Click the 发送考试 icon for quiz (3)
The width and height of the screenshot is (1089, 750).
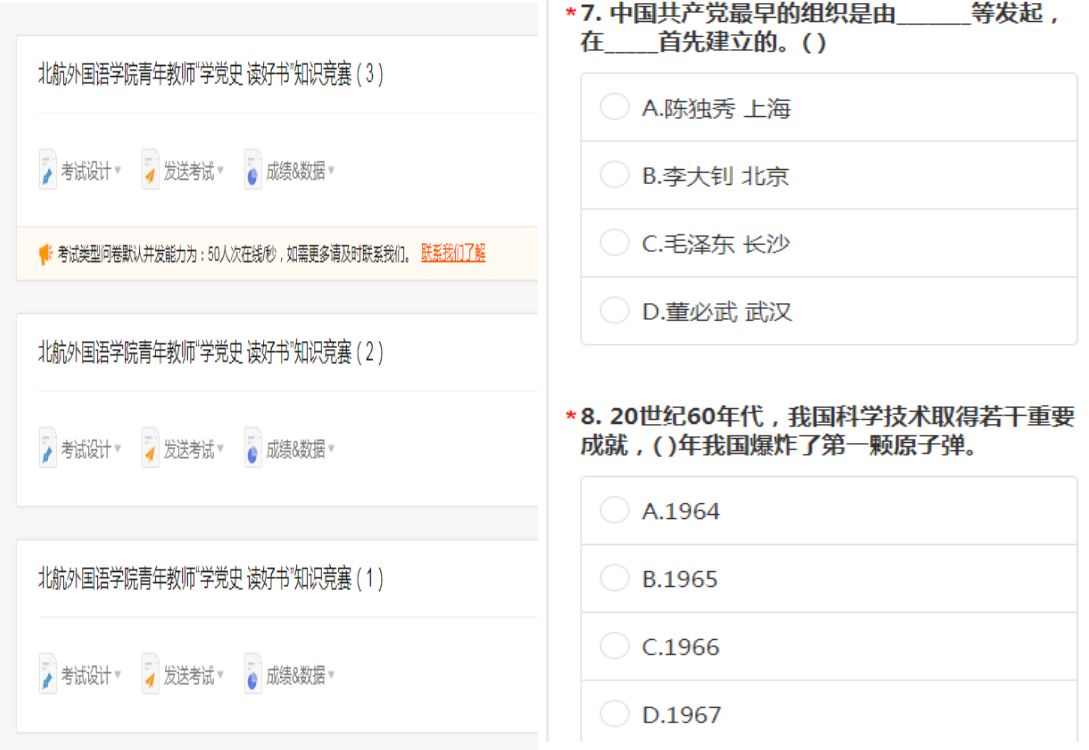click(x=150, y=170)
